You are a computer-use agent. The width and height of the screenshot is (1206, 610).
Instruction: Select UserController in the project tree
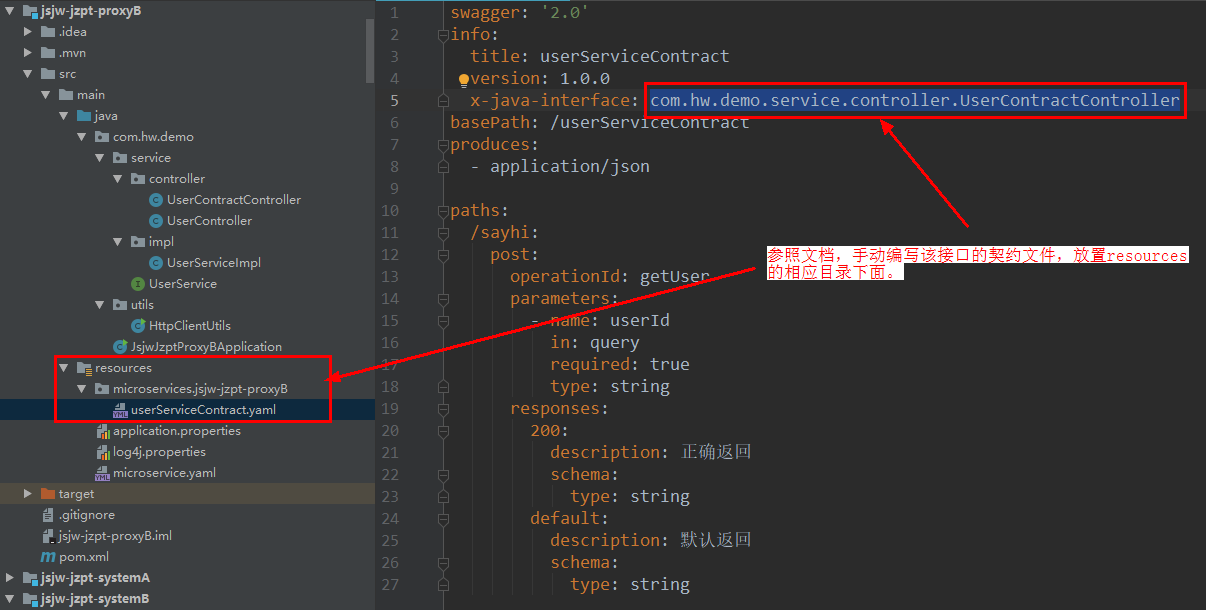[209, 220]
